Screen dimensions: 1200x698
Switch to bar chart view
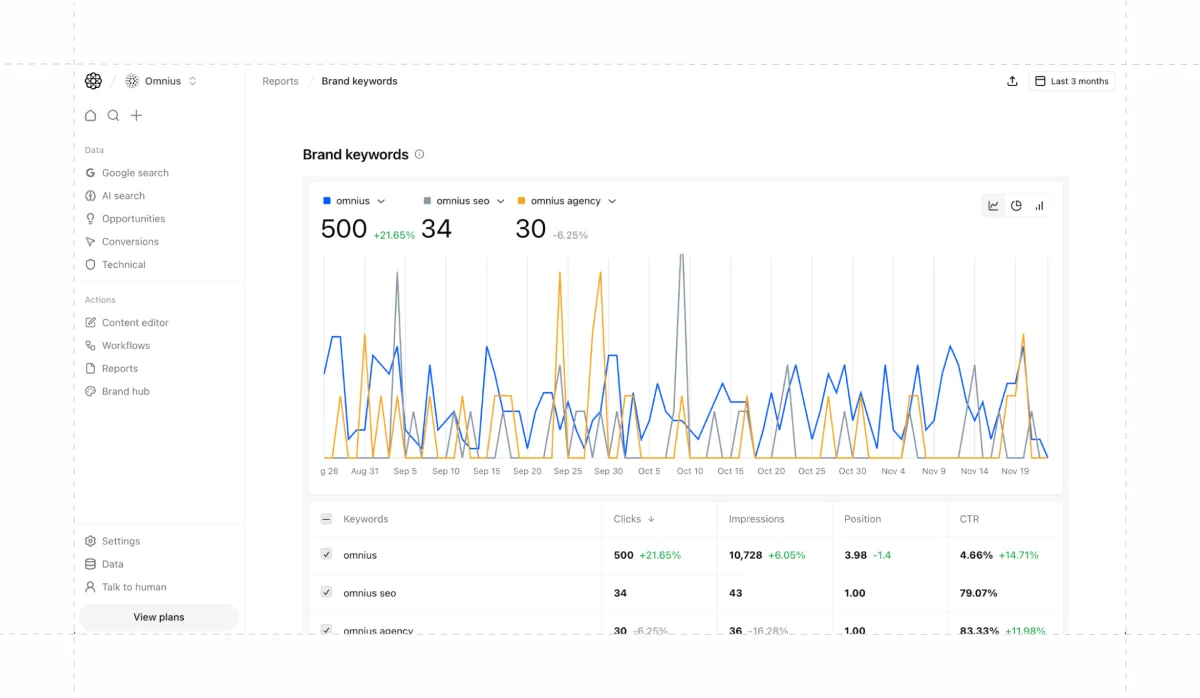[1039, 206]
